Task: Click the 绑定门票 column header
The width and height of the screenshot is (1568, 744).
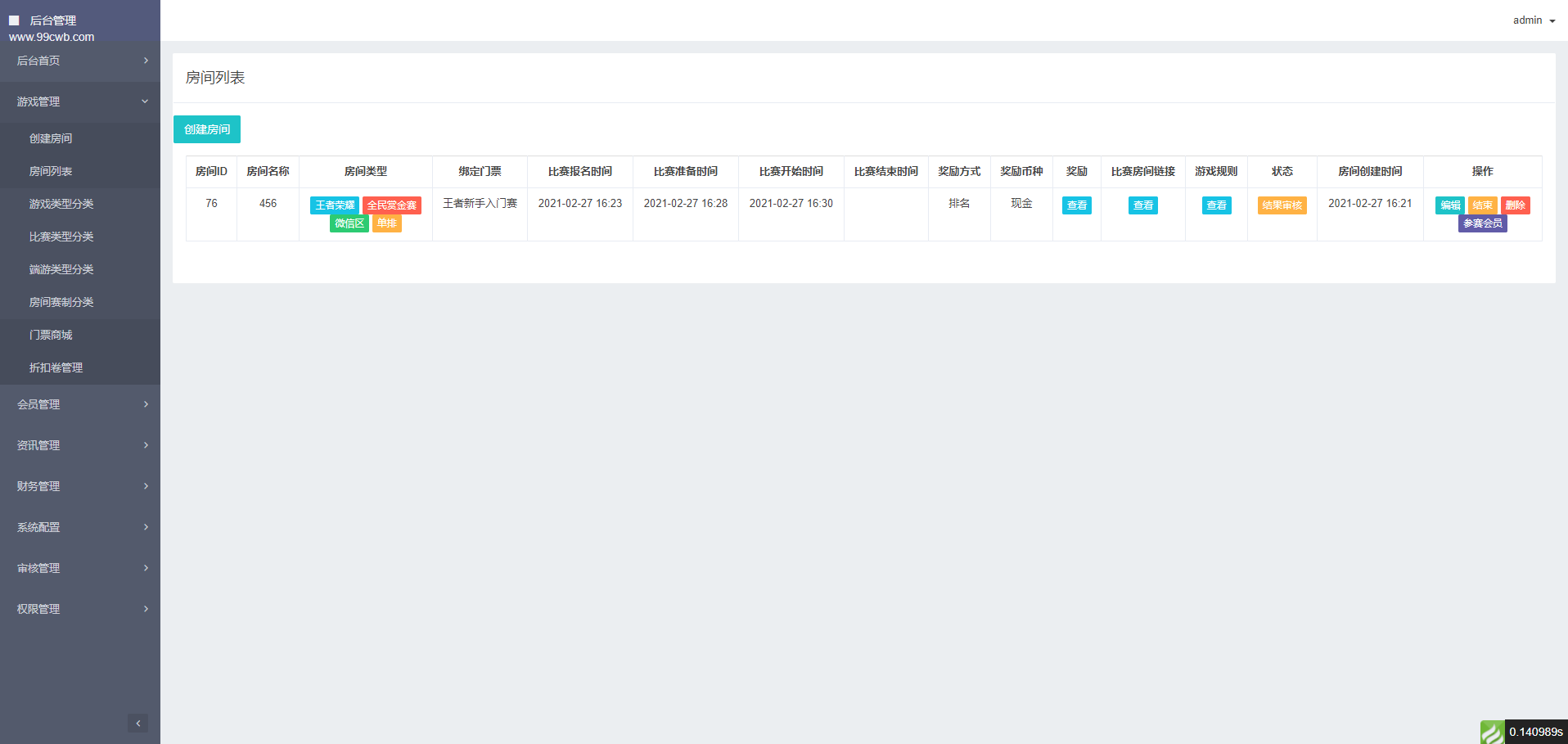Action: coord(480,172)
